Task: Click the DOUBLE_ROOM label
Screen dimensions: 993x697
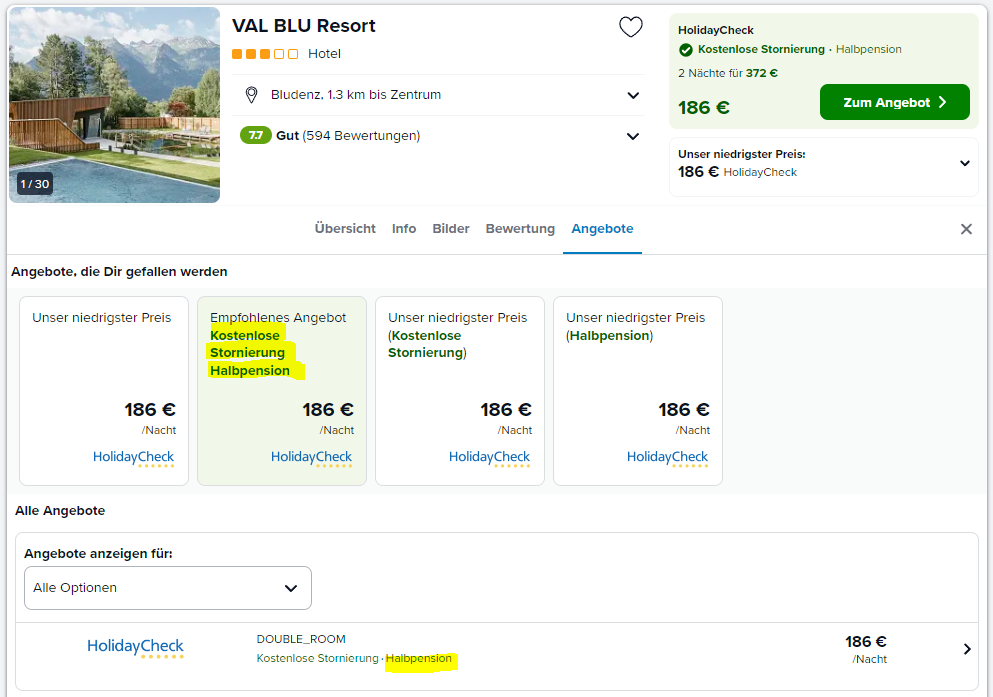Action: [x=301, y=639]
